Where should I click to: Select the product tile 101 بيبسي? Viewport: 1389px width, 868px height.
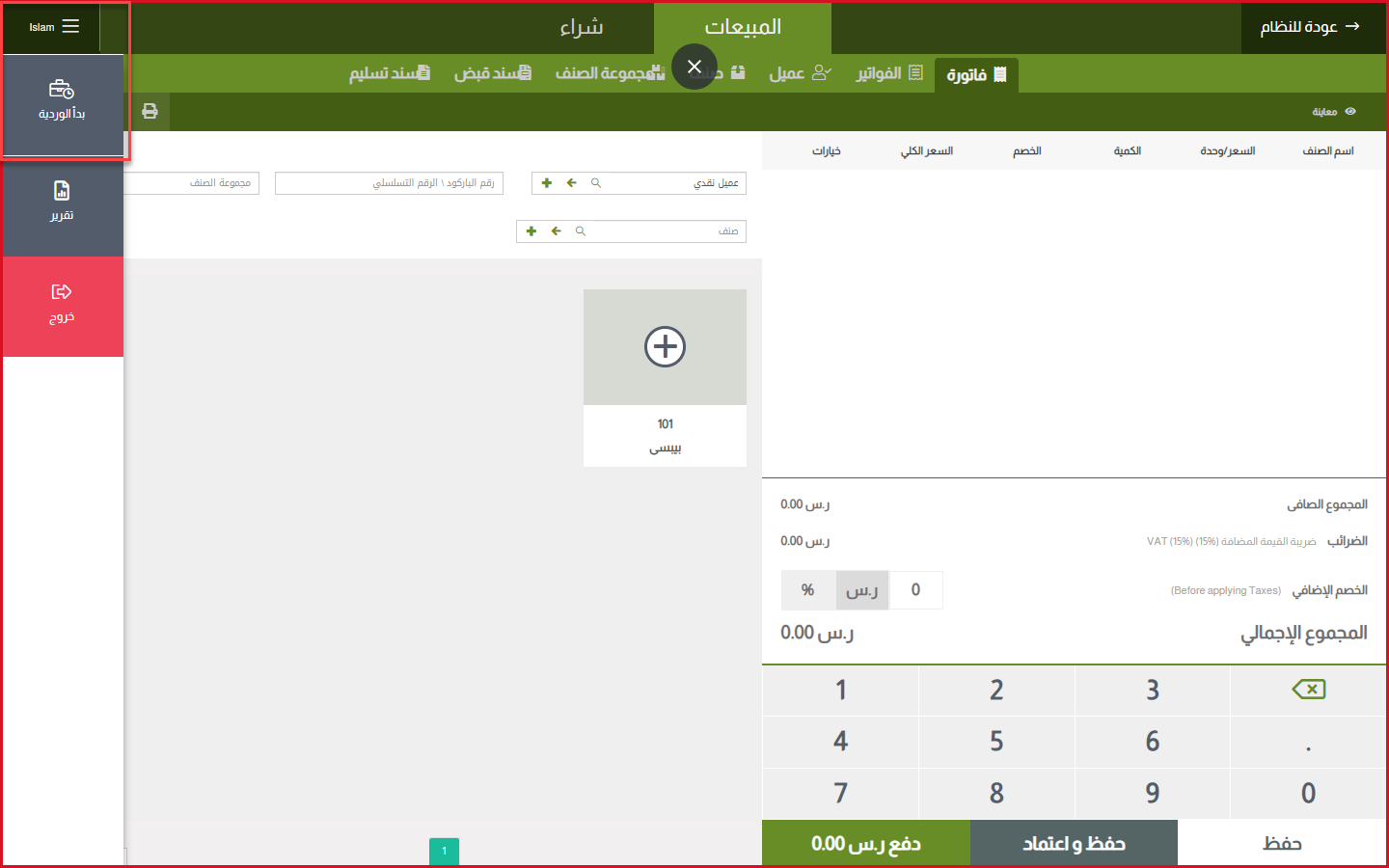[665, 377]
